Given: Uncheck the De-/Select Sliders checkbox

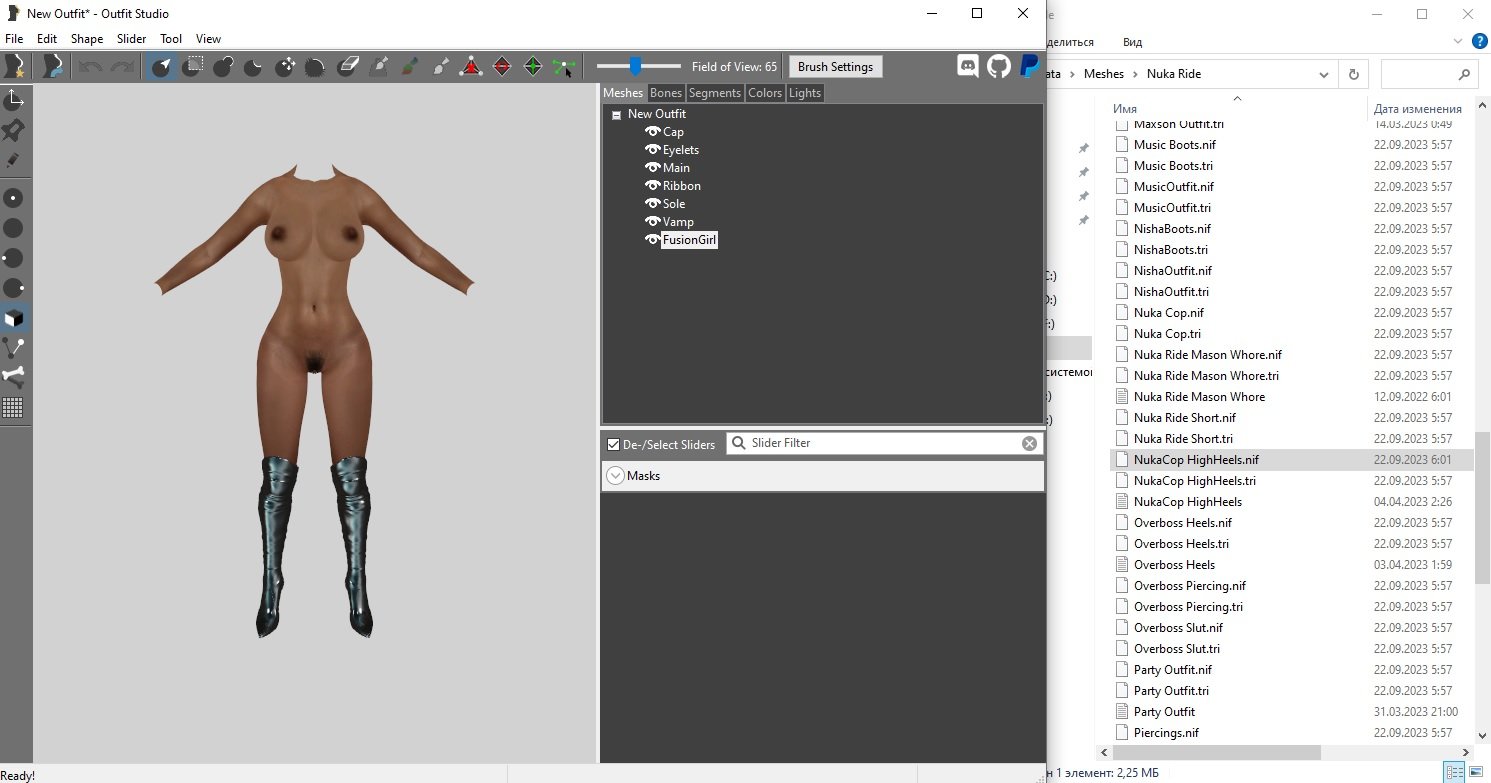Looking at the screenshot, I should (614, 444).
